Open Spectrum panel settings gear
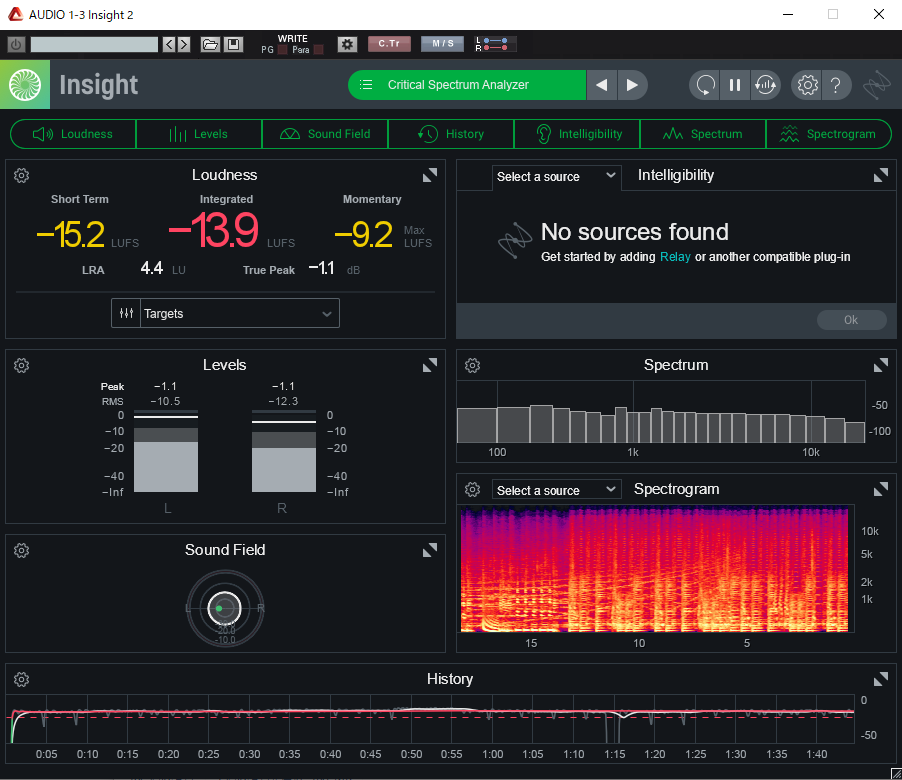 coord(472,365)
